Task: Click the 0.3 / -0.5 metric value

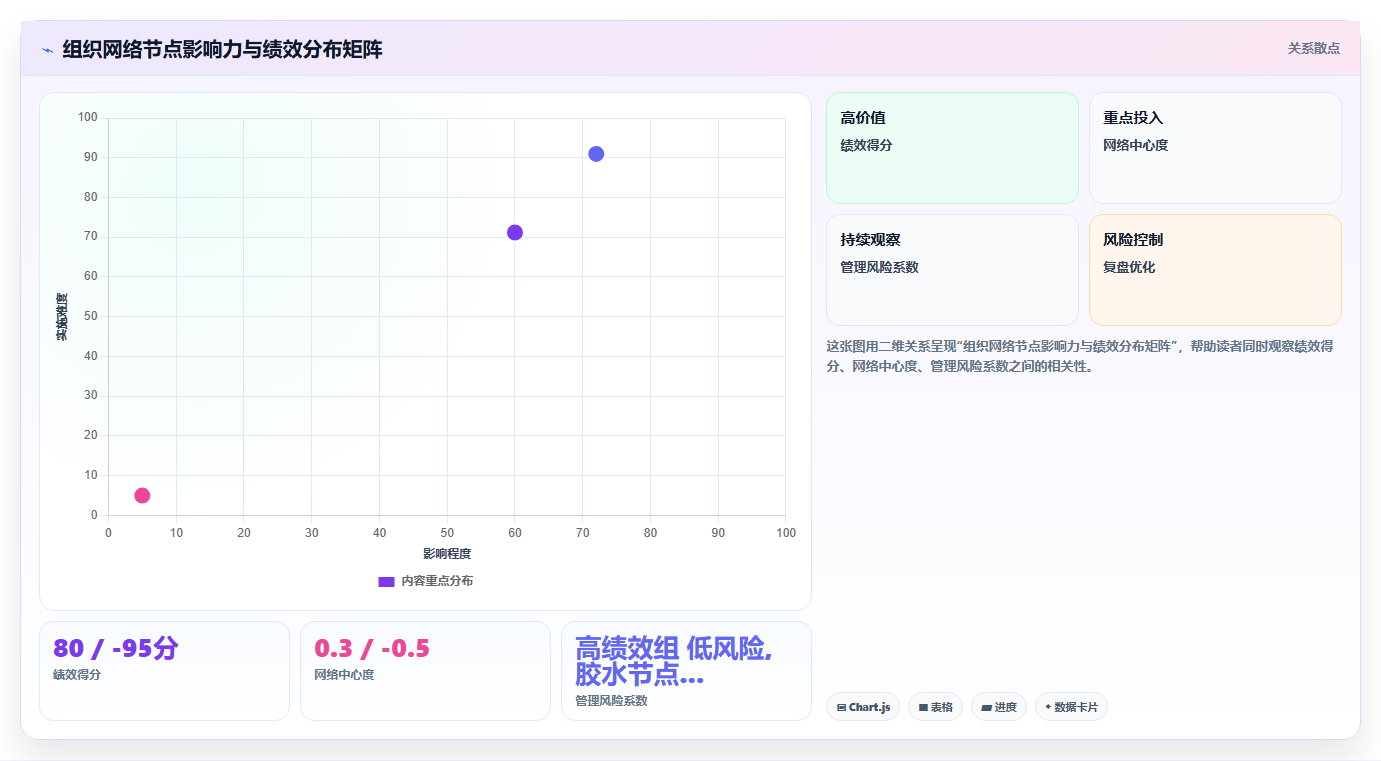Action: (372, 648)
